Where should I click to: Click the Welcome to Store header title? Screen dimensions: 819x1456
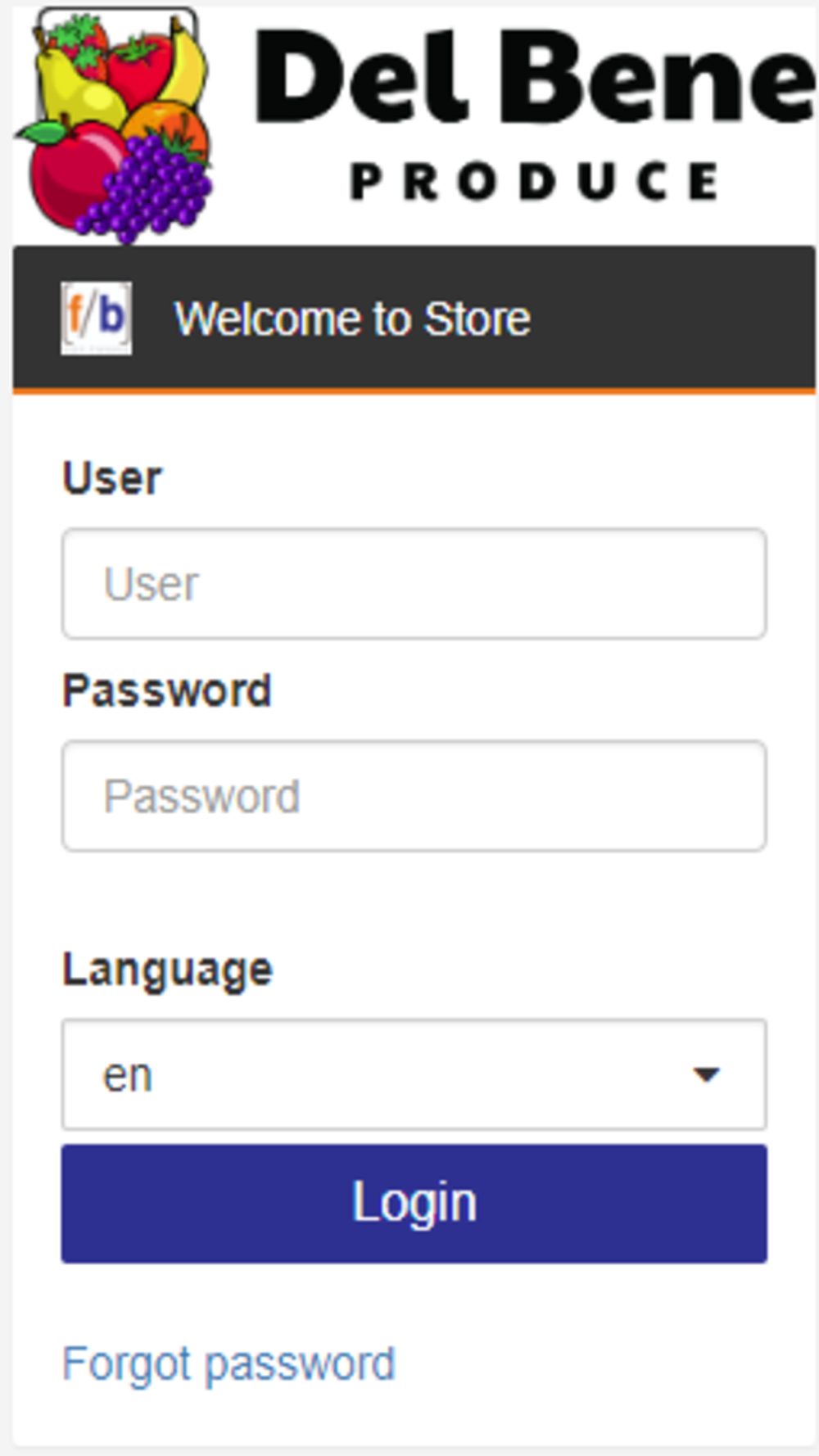pyautogui.click(x=353, y=319)
